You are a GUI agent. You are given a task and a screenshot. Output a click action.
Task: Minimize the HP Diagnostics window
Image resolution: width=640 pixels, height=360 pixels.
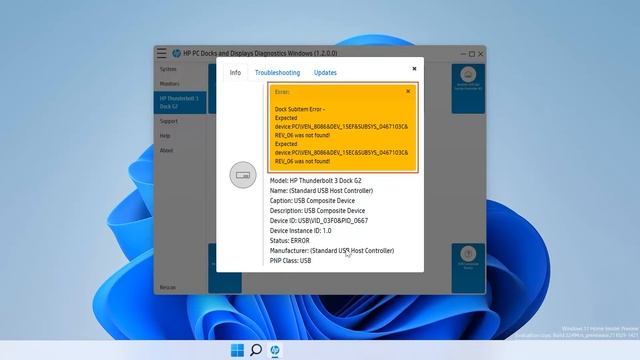[x=463, y=53]
